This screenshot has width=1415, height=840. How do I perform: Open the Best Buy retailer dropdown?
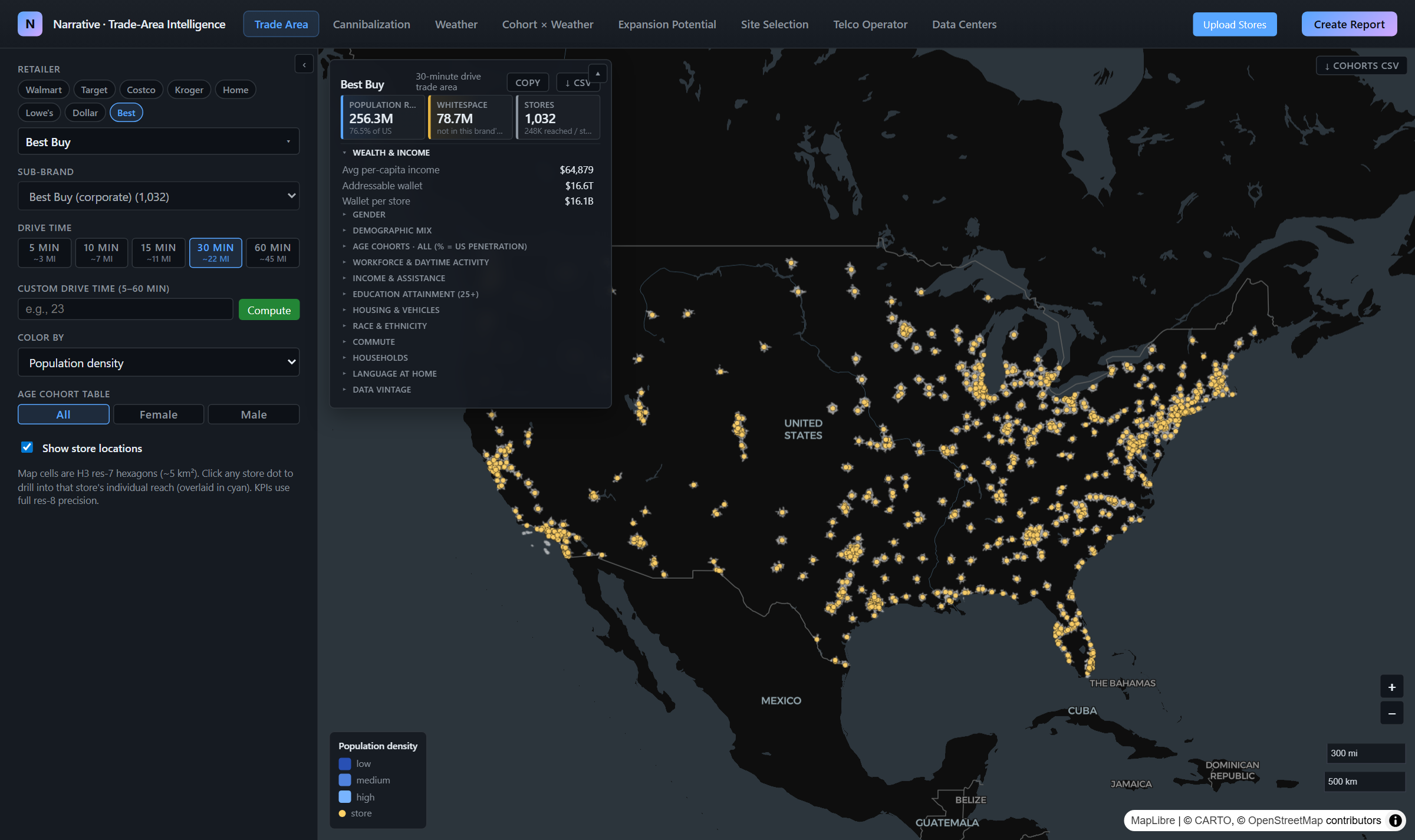tap(159, 141)
